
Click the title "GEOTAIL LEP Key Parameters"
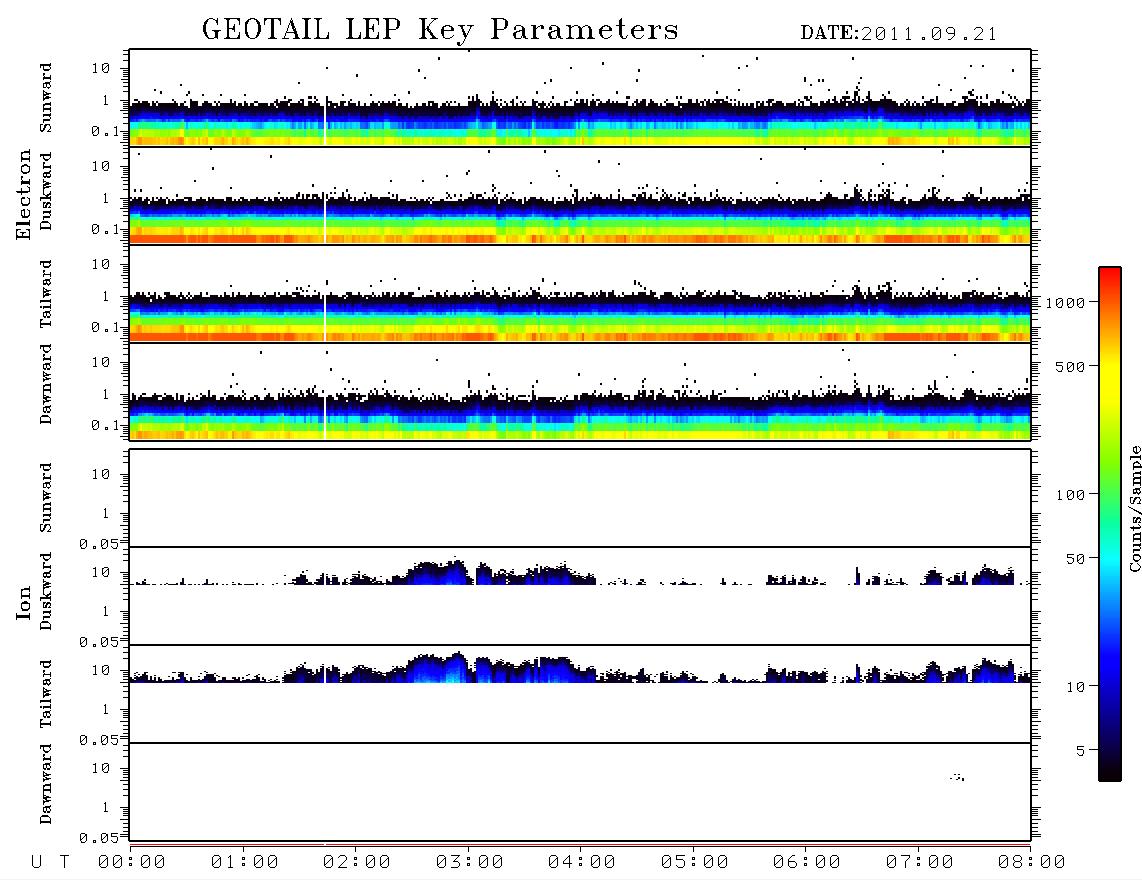[x=440, y=30]
